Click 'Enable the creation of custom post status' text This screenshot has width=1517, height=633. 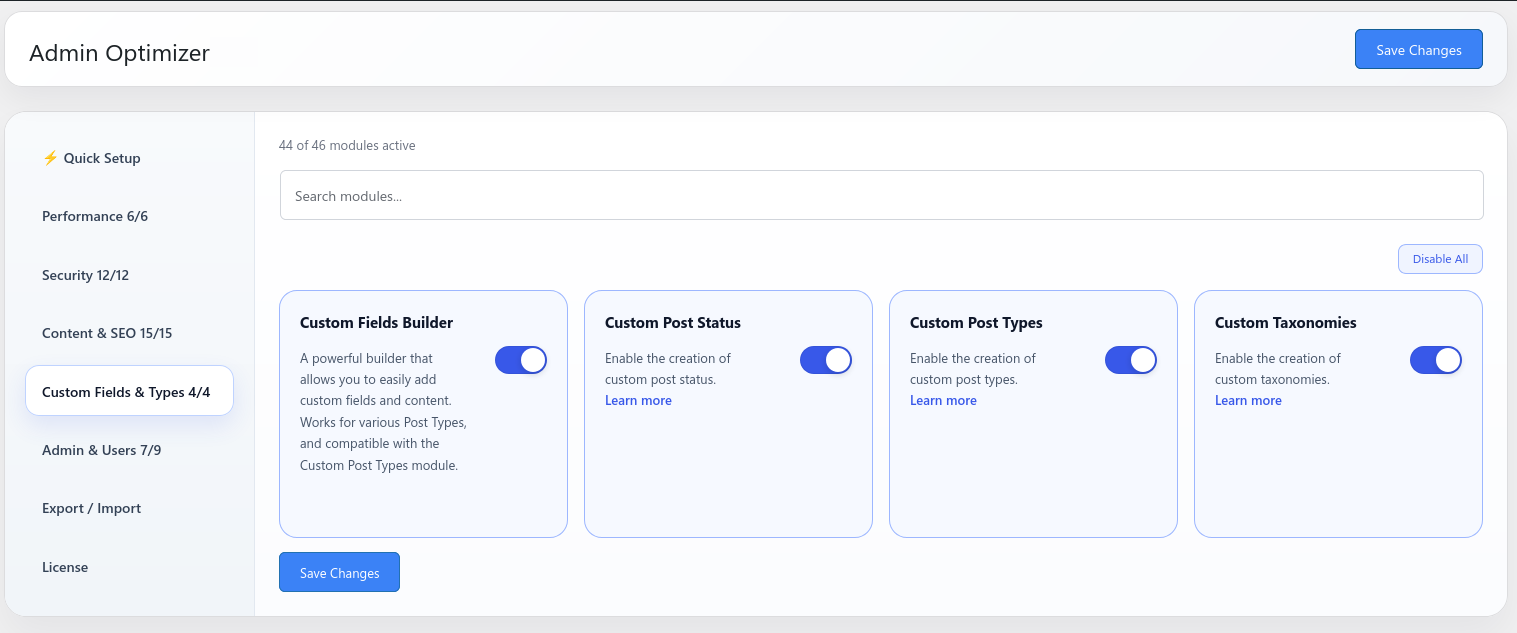coord(668,369)
